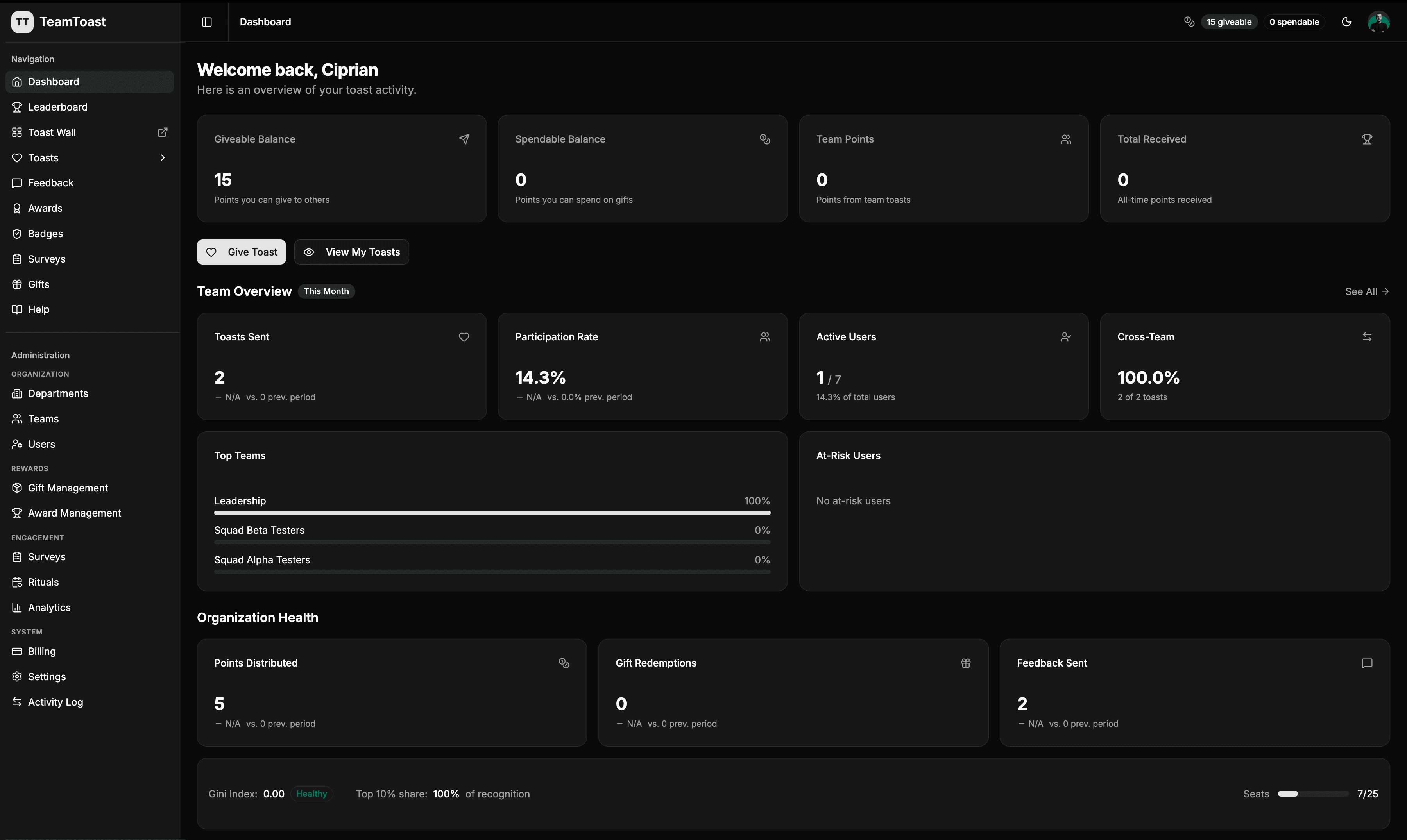Image resolution: width=1407 pixels, height=840 pixels.
Task: Click the trophy icon on Total Received card
Action: point(1368,139)
